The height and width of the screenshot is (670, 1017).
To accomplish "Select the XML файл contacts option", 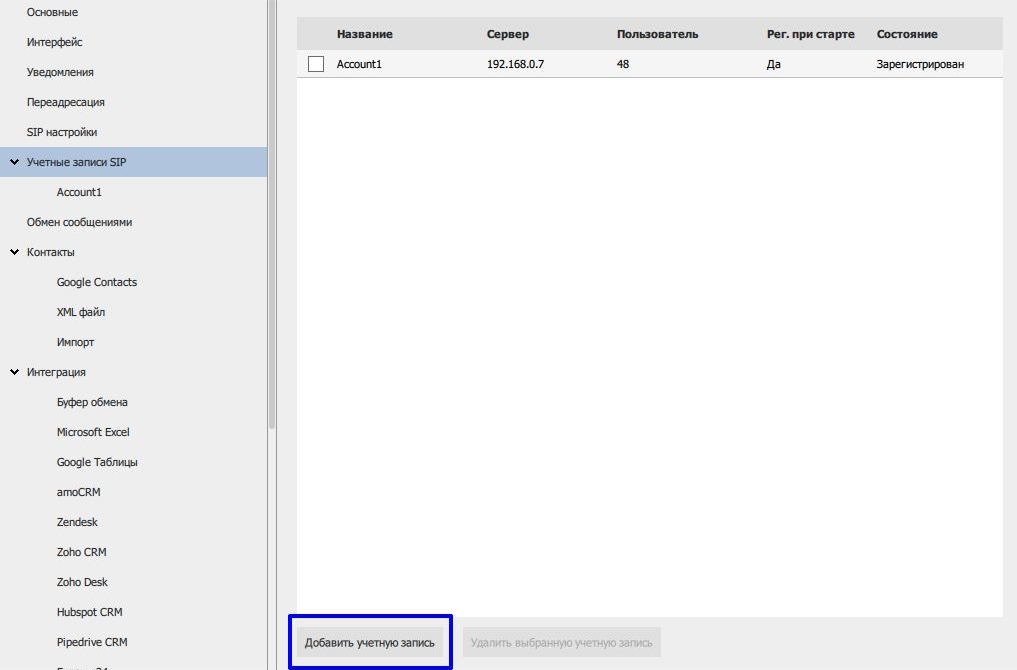I will [x=81, y=312].
